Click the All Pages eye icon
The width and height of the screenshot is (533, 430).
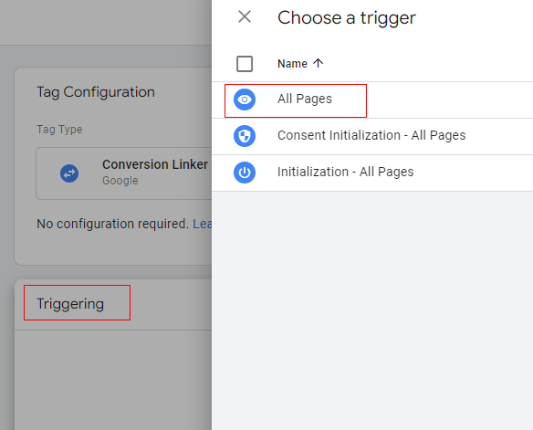point(244,100)
